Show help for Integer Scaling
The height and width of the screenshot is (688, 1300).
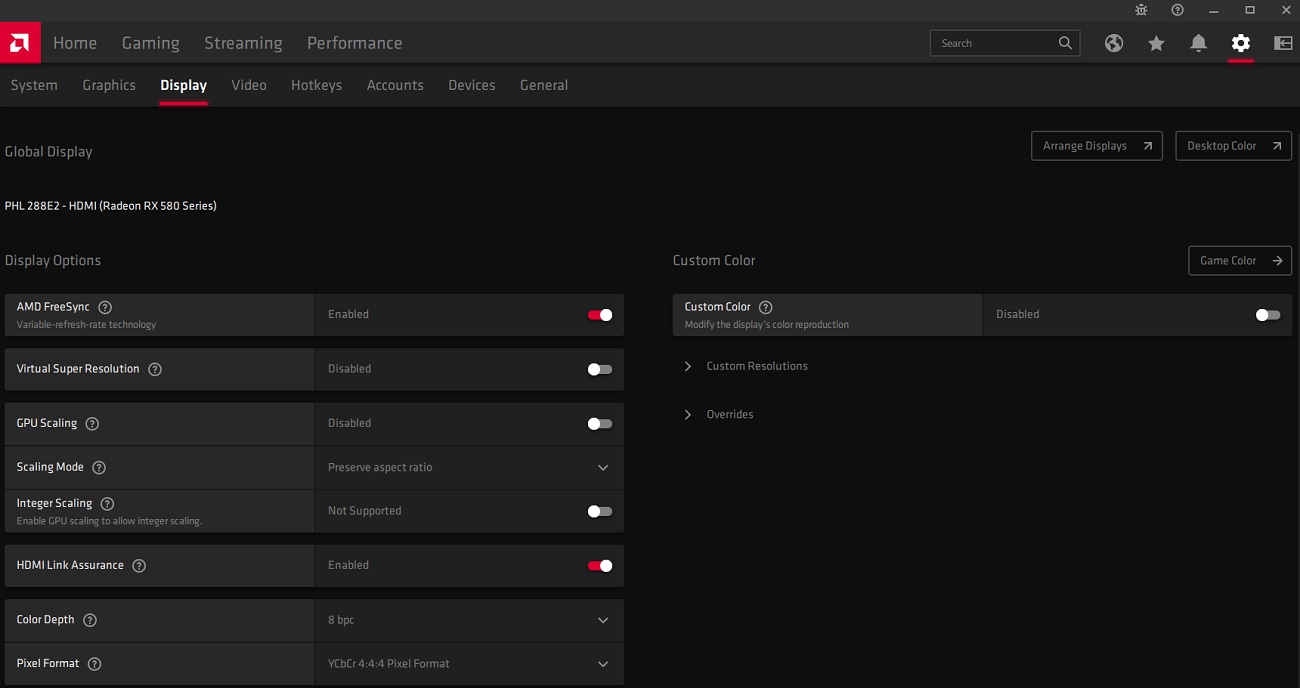point(107,504)
